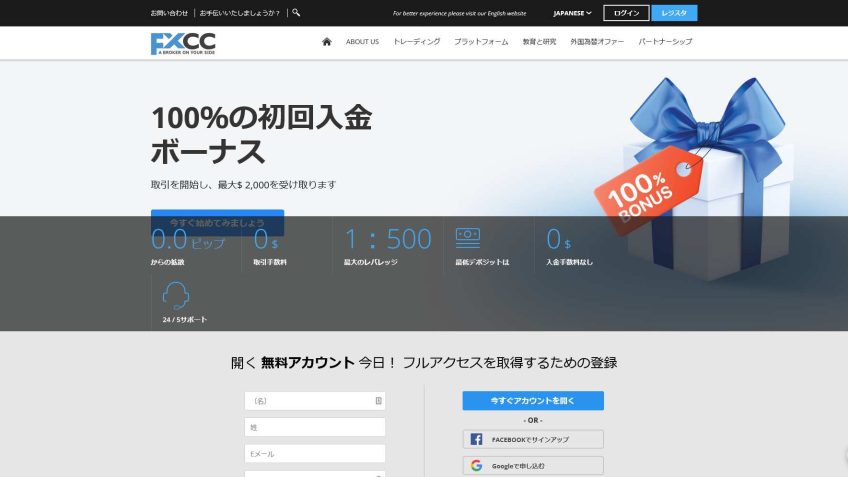Open the ABOUT US menu
The height and width of the screenshot is (477, 848).
362,42
